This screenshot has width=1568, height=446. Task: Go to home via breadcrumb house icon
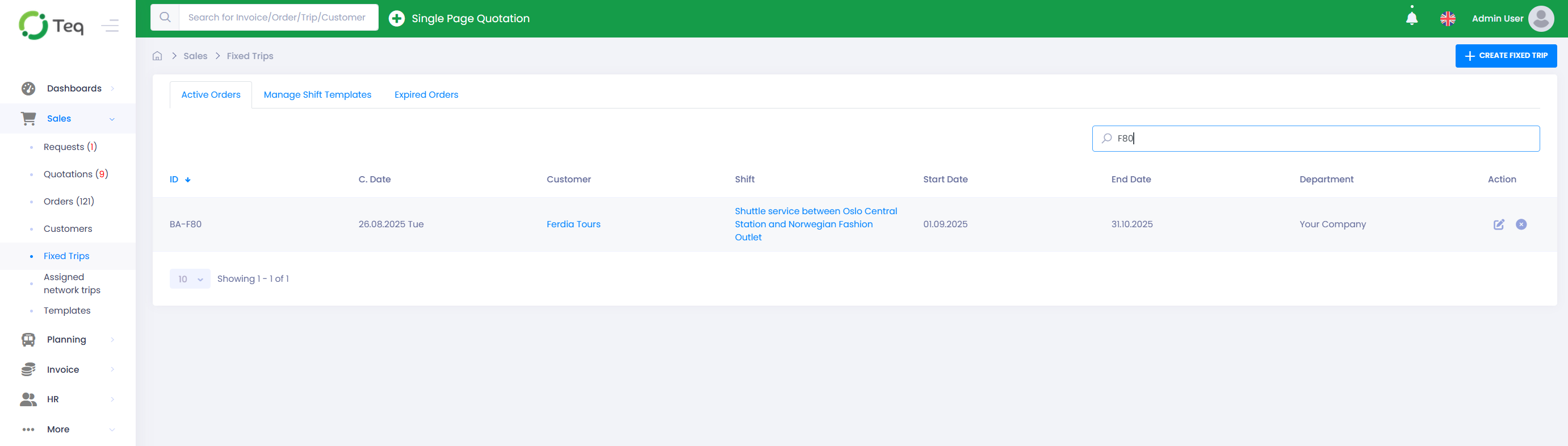(157, 56)
